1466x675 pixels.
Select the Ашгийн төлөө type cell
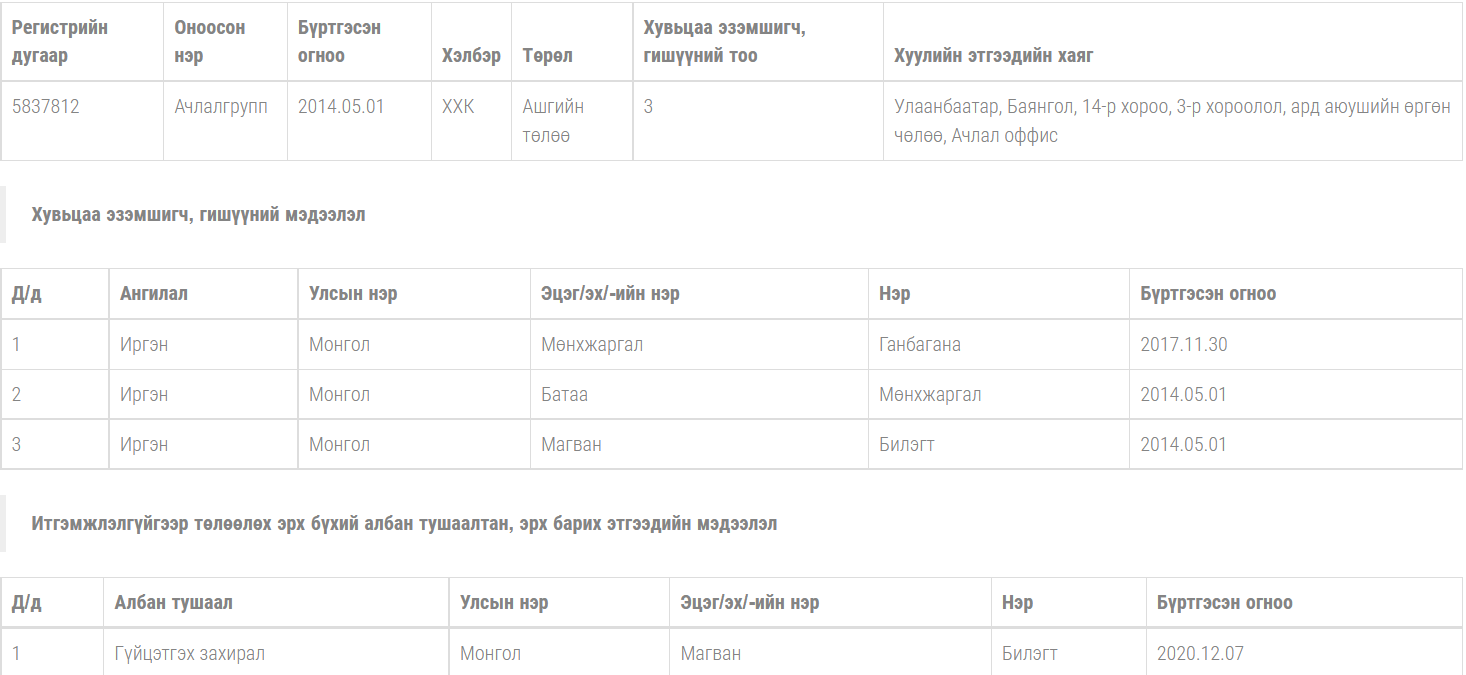pyautogui.click(x=553, y=121)
